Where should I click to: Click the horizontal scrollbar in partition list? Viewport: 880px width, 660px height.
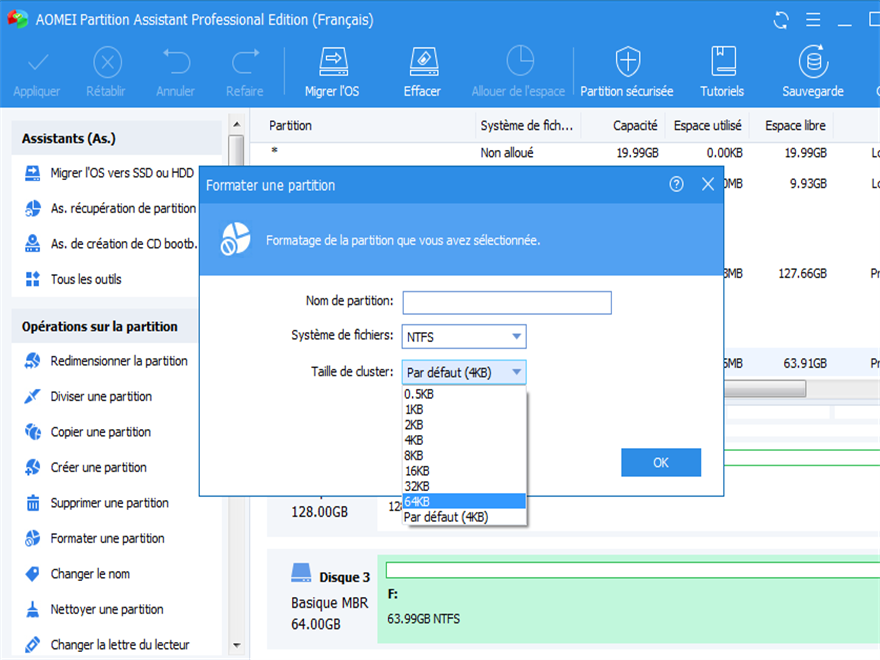(765, 388)
